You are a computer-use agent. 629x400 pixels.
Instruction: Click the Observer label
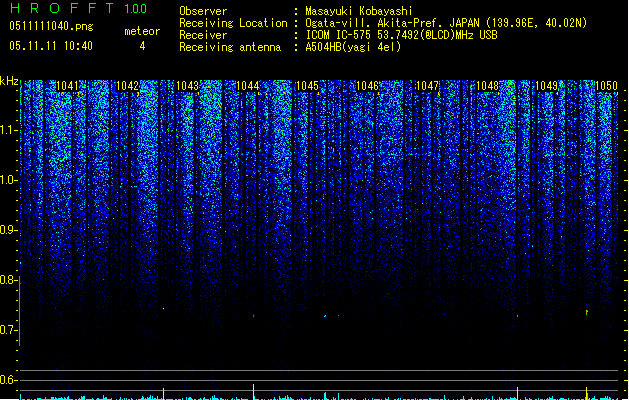[x=203, y=11]
